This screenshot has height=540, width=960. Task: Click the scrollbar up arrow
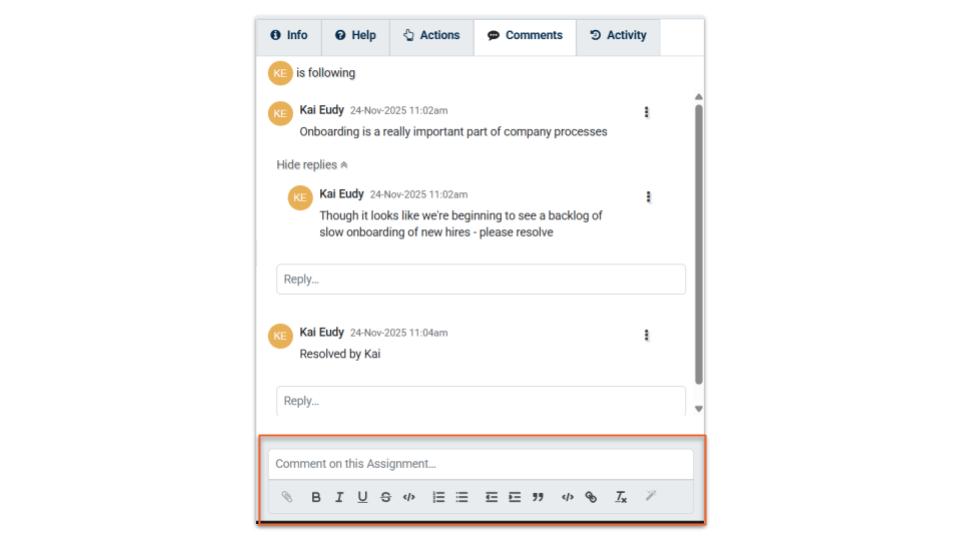coord(699,97)
